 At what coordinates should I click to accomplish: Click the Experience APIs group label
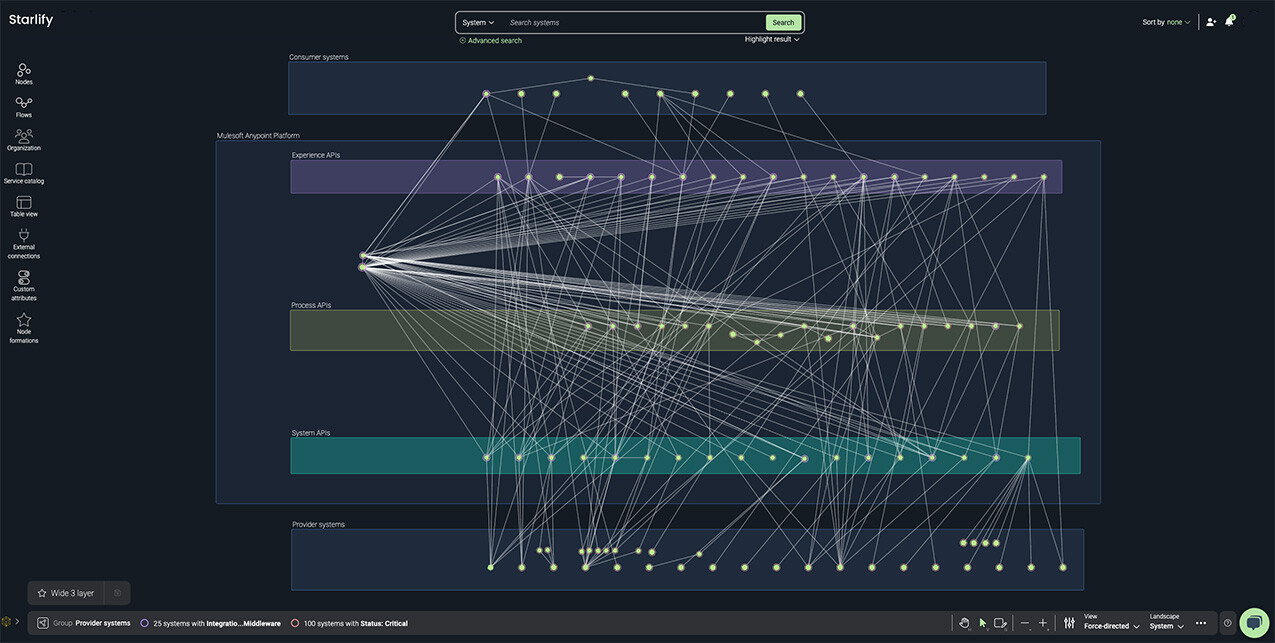pos(316,155)
